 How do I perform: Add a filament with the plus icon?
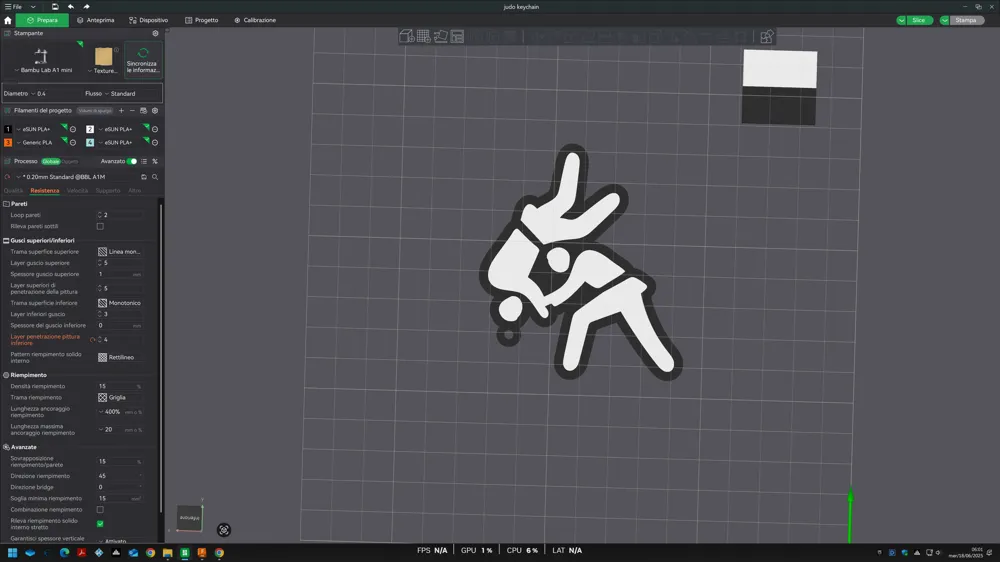click(x=121, y=110)
